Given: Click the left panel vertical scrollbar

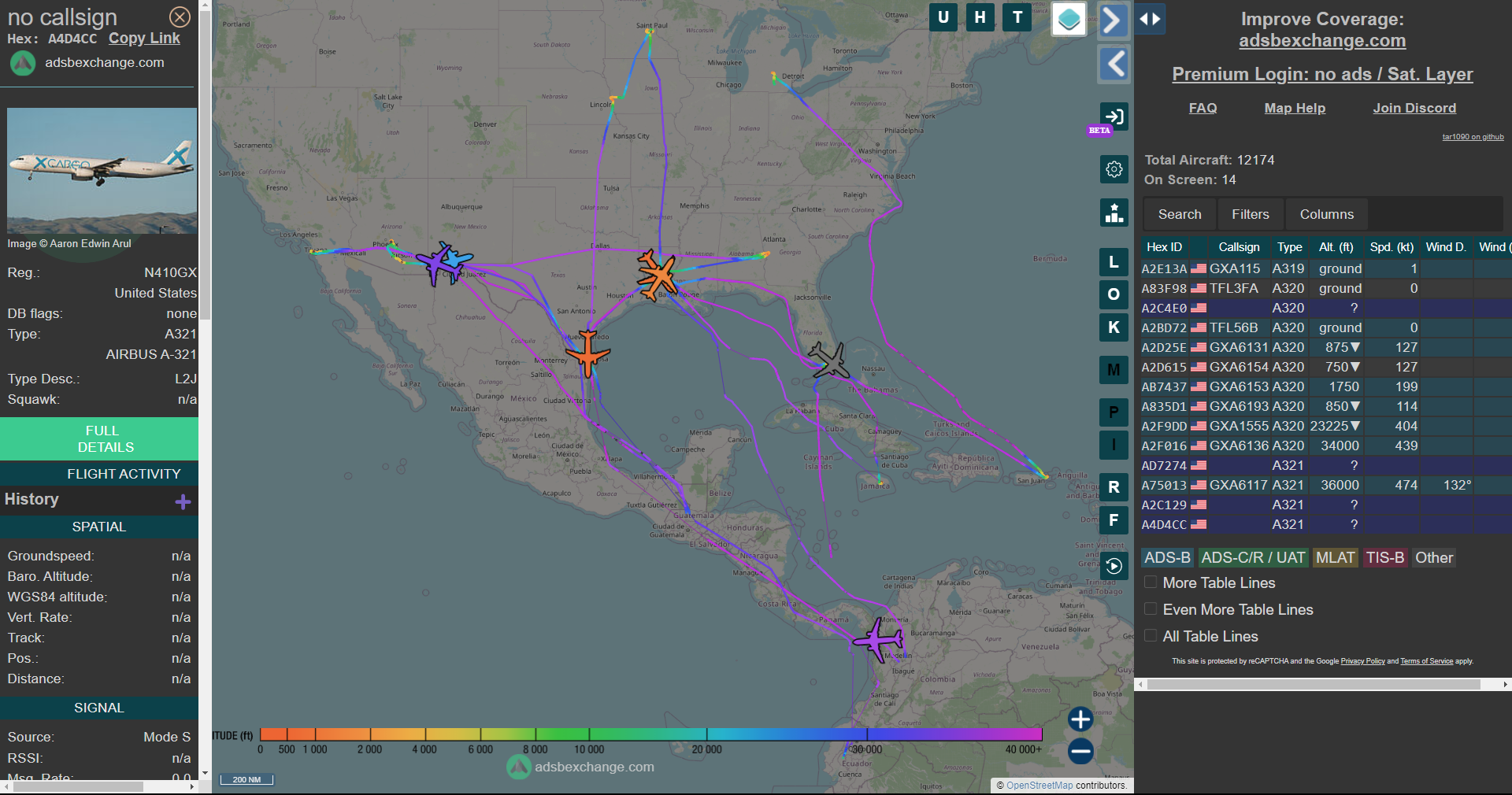Looking at the screenshot, I should click(x=205, y=165).
